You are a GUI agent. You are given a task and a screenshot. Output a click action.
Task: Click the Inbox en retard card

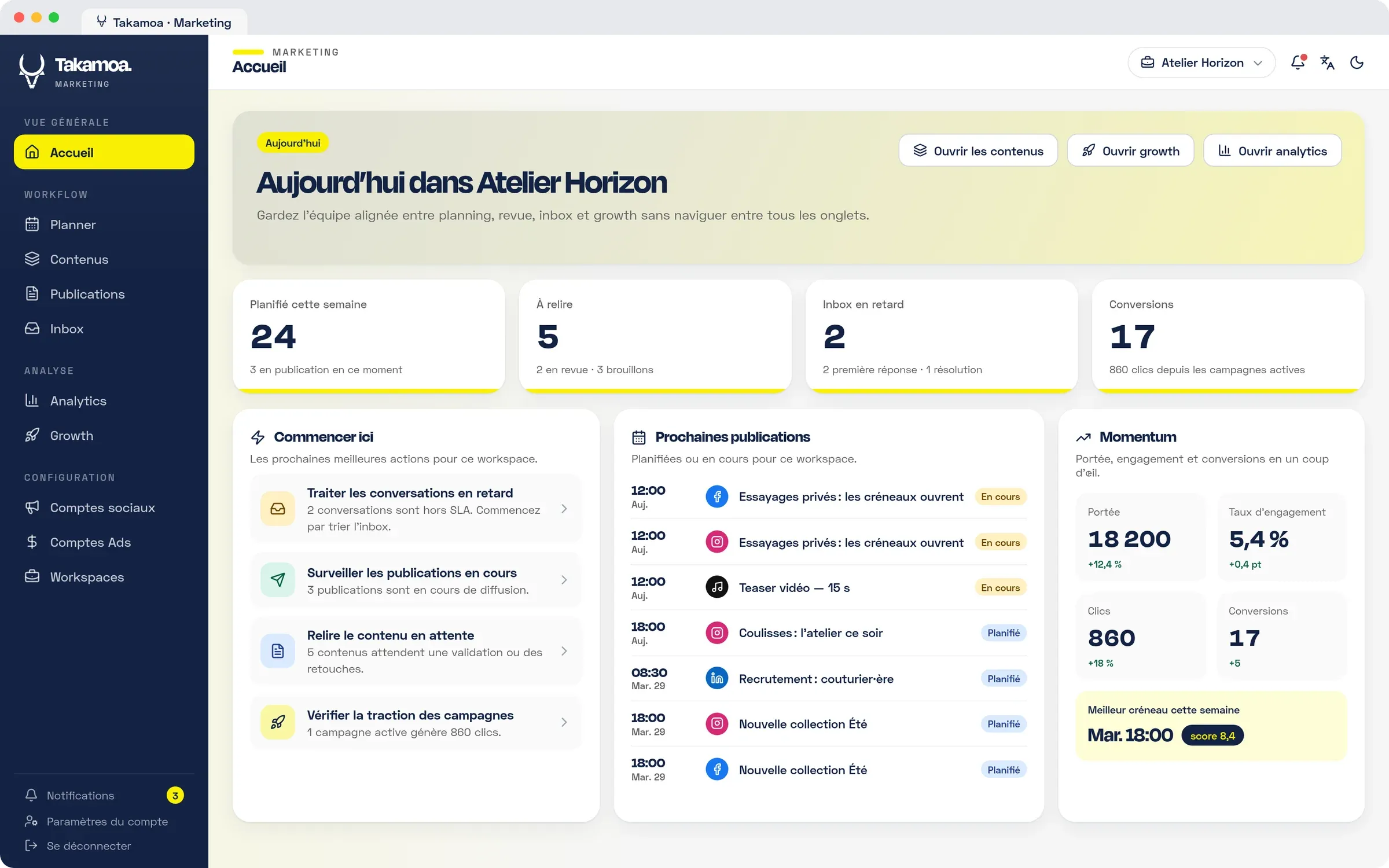(941, 336)
